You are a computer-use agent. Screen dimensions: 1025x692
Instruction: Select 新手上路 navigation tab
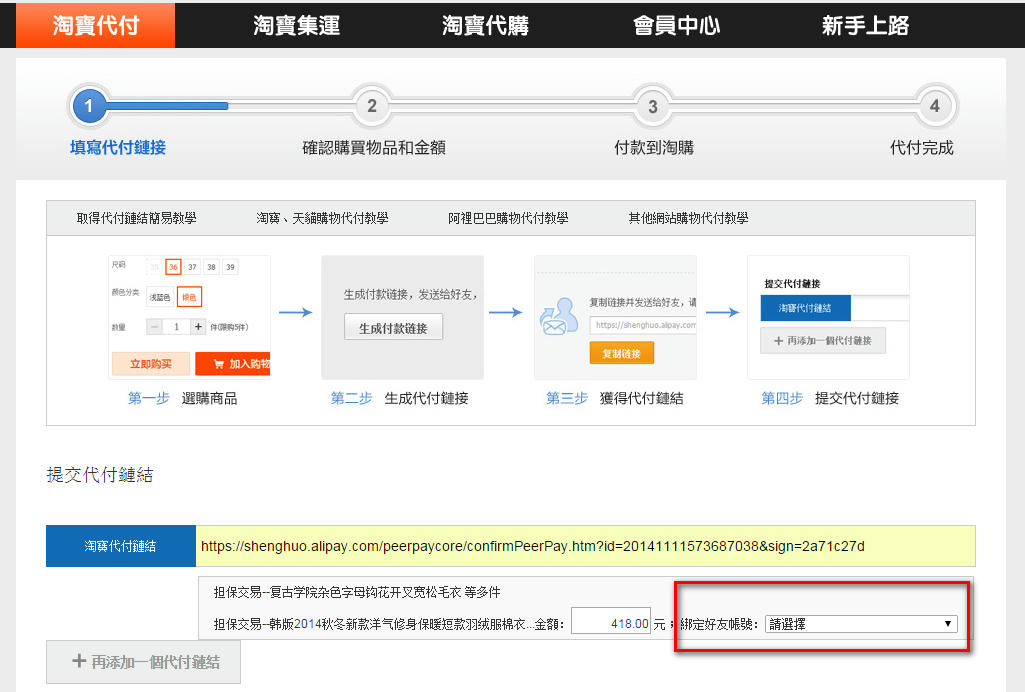click(865, 25)
